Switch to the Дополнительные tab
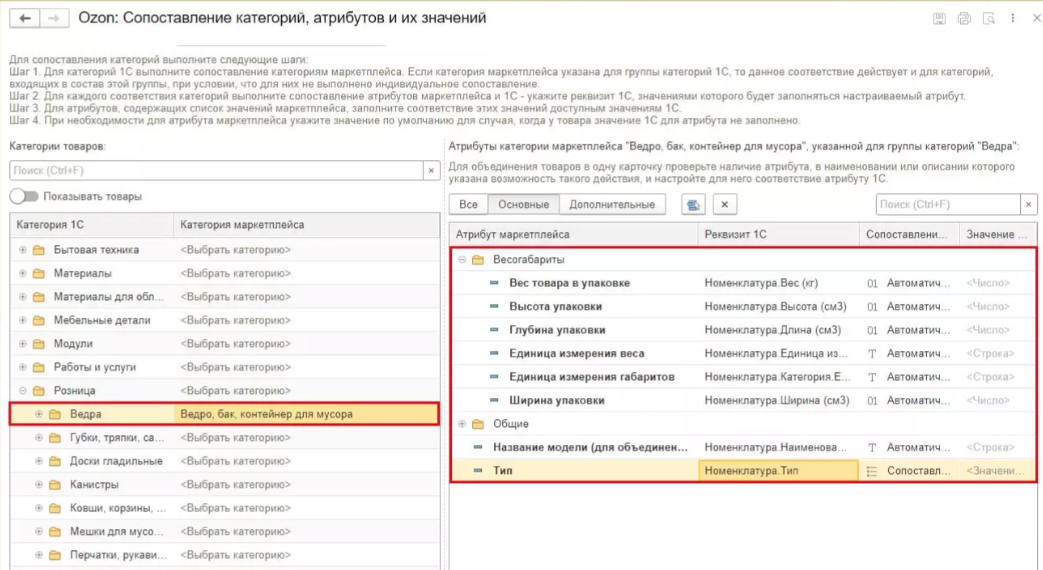Screen dimensions: 1043x570 [x=612, y=205]
